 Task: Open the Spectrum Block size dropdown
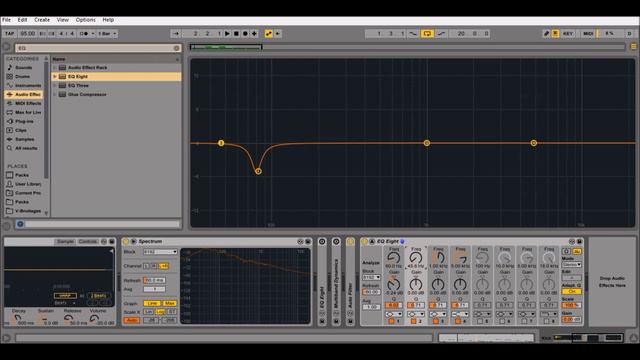click(160, 252)
